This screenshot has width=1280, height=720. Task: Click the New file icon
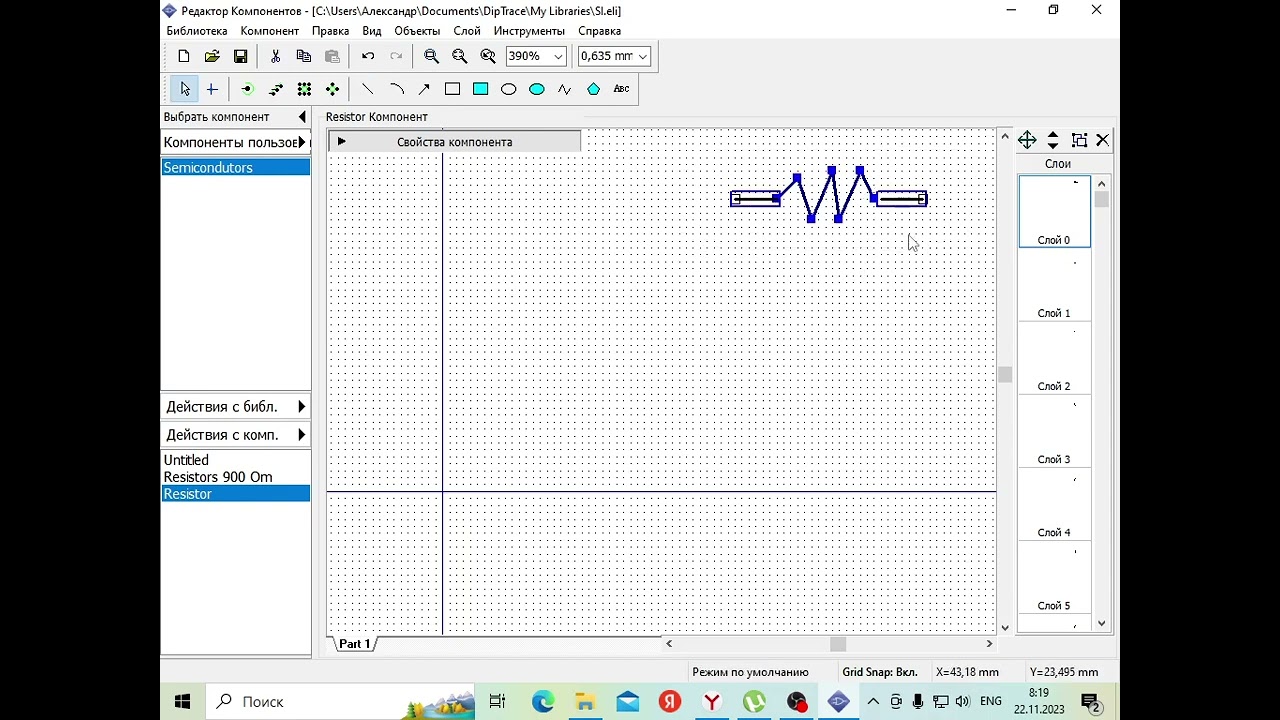[x=184, y=57]
